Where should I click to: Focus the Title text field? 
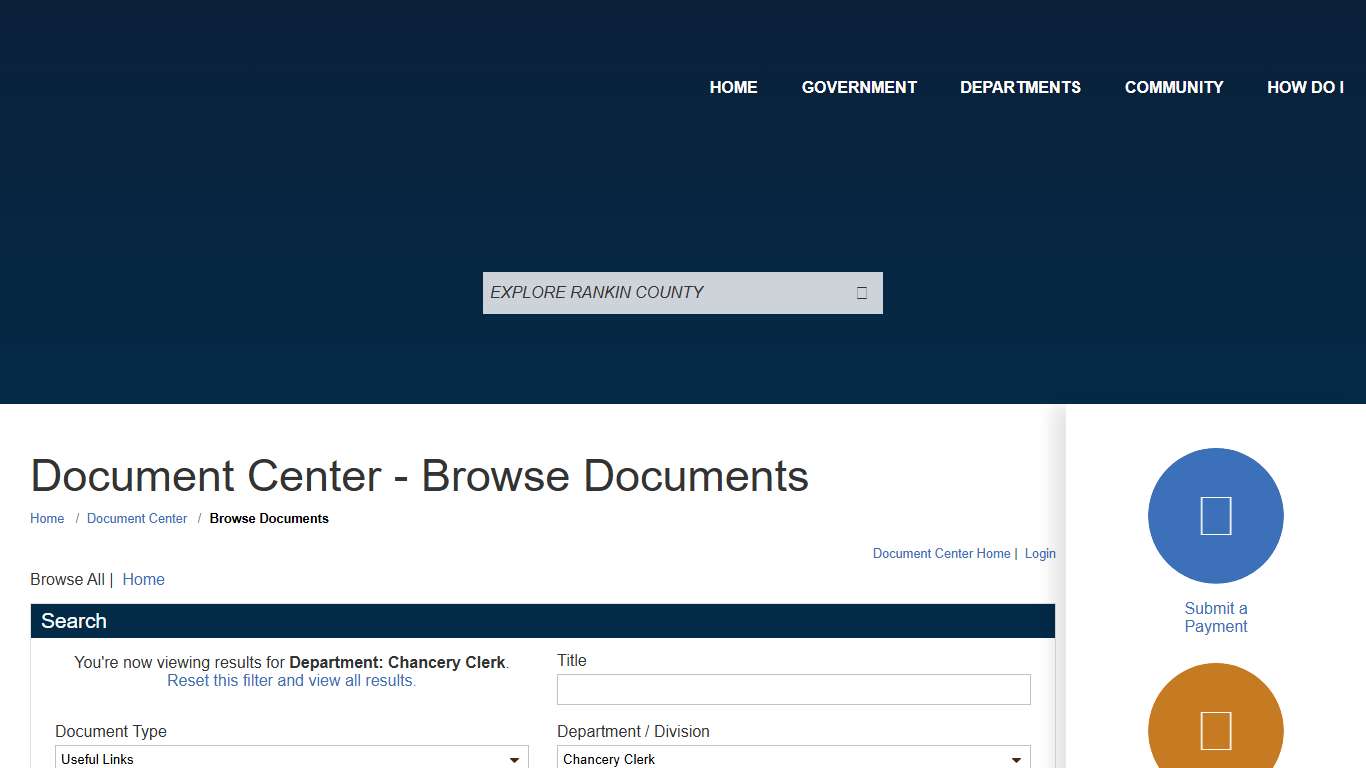pyautogui.click(x=793, y=689)
